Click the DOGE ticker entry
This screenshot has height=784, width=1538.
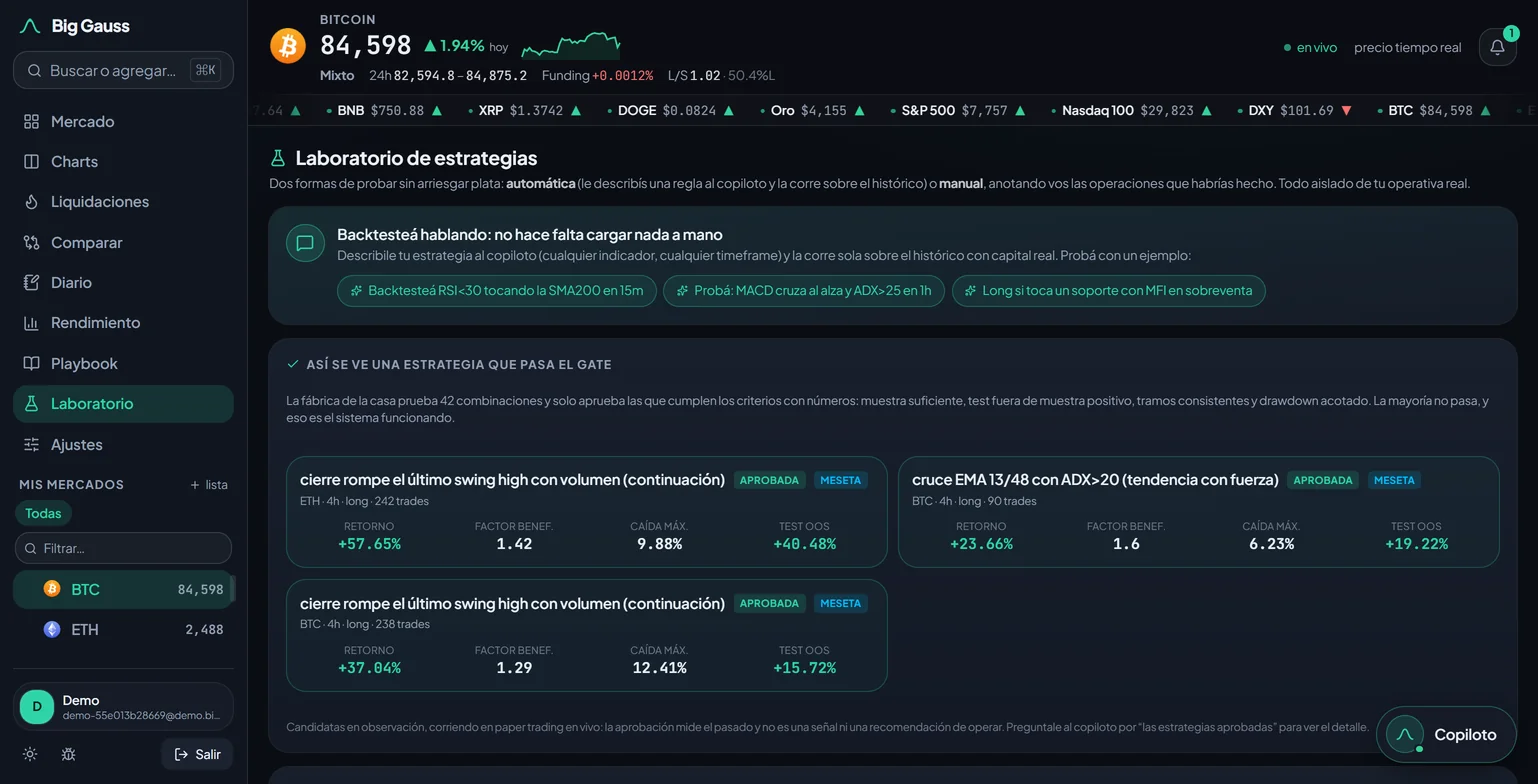coord(670,111)
